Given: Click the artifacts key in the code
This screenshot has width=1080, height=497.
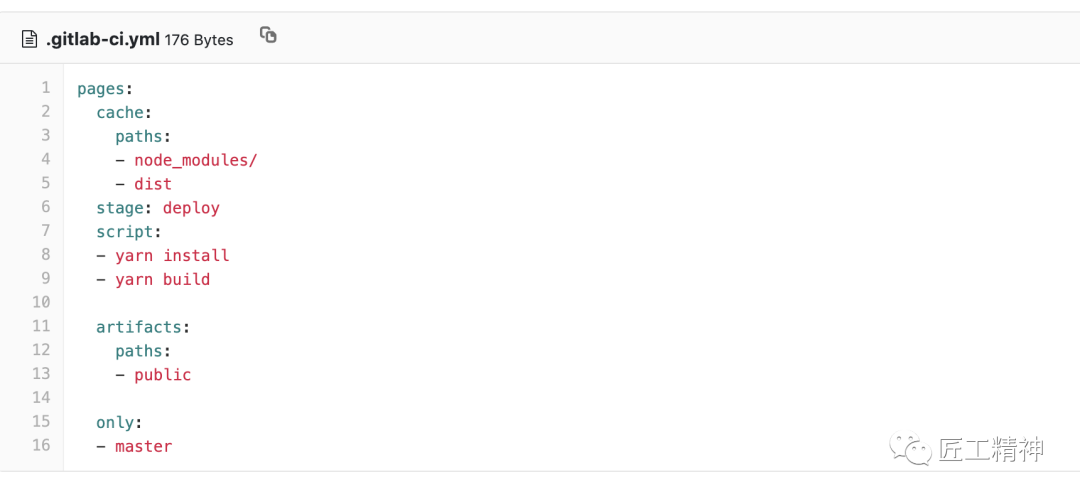Looking at the screenshot, I should (138, 327).
